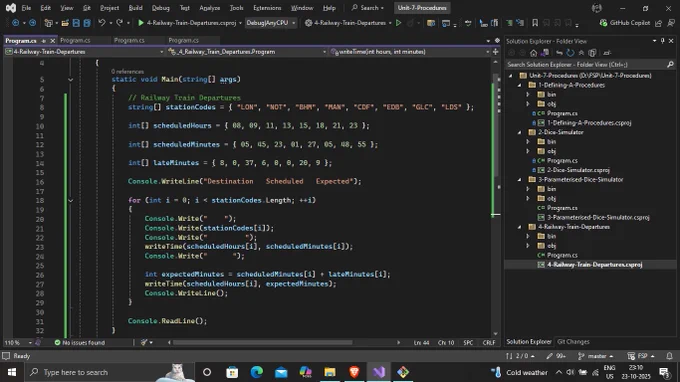Toggle auto-hide pin on Solution Explorer

coord(662,41)
